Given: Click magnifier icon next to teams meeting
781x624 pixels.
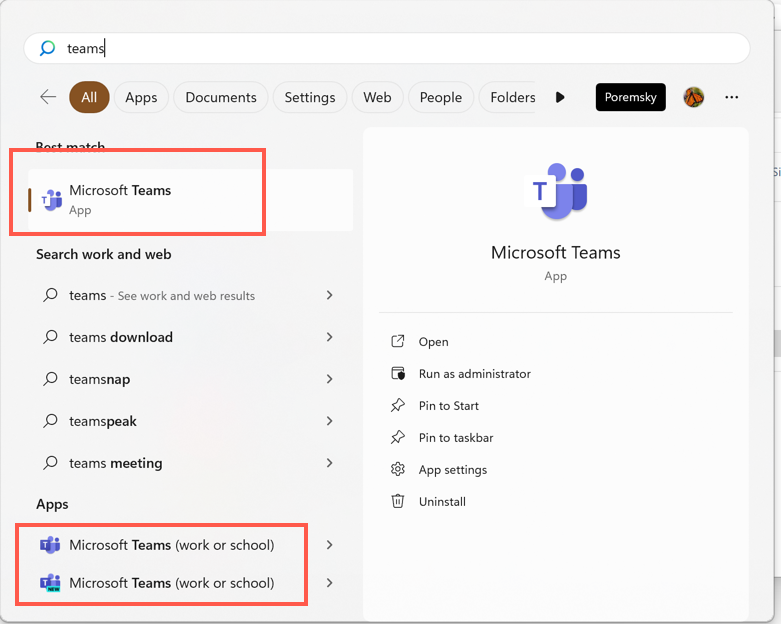Looking at the screenshot, I should point(50,463).
